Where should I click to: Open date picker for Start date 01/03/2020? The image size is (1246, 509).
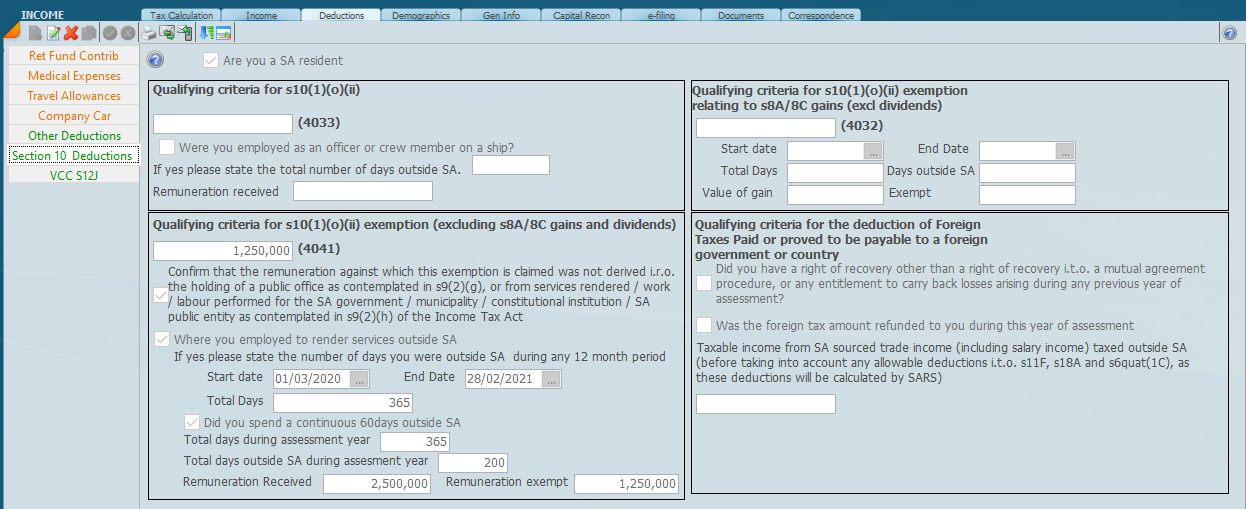[x=360, y=379]
